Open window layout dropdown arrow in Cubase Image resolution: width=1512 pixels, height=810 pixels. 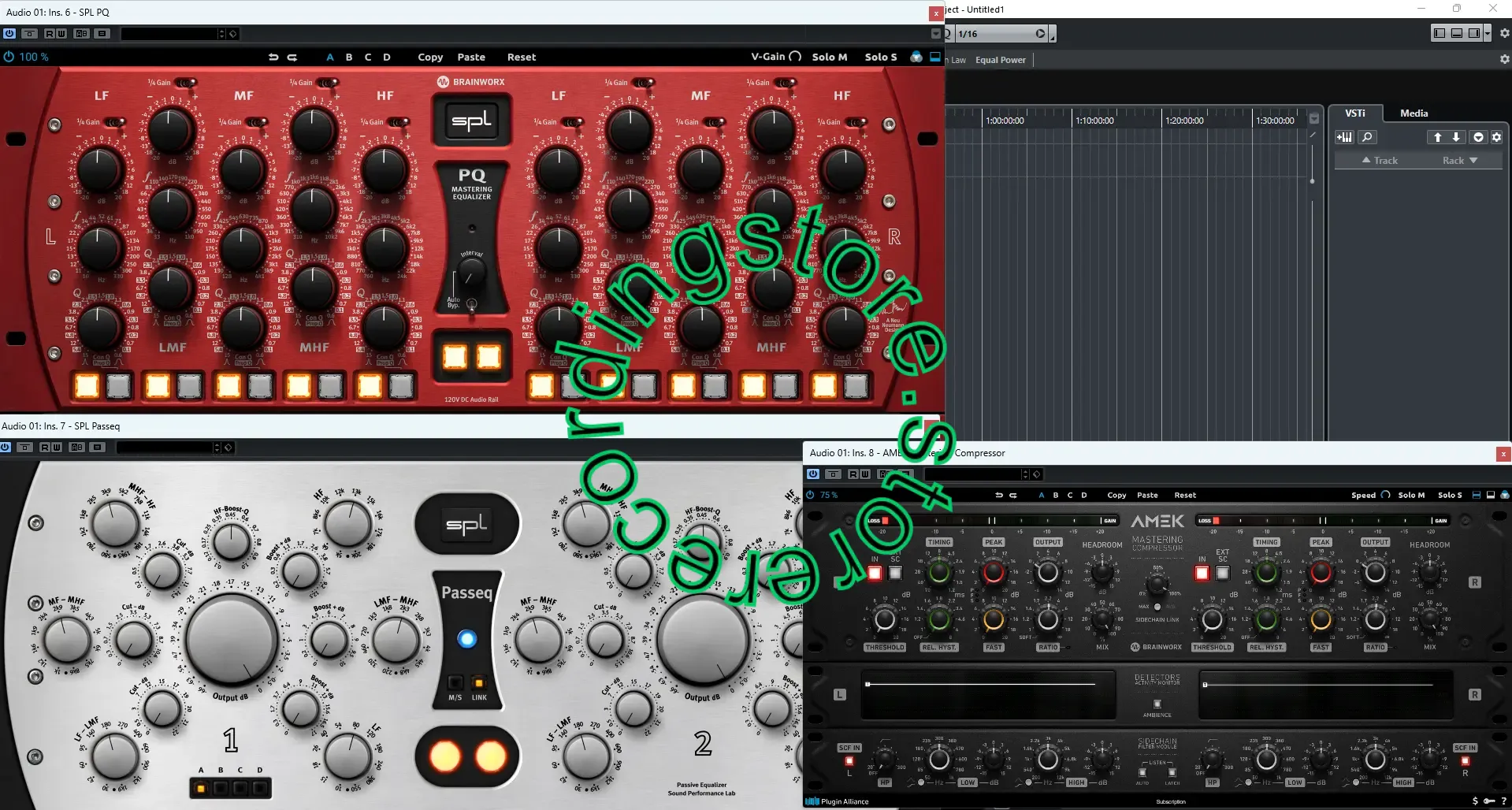[1487, 33]
